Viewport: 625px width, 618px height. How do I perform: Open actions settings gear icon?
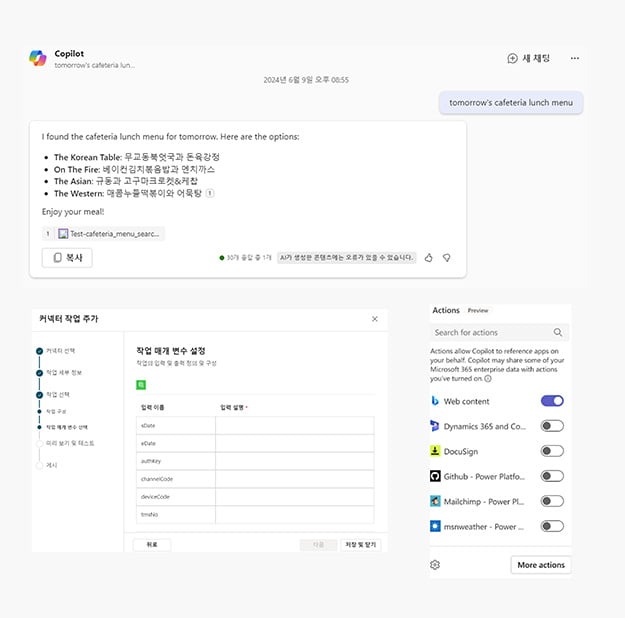pos(435,565)
